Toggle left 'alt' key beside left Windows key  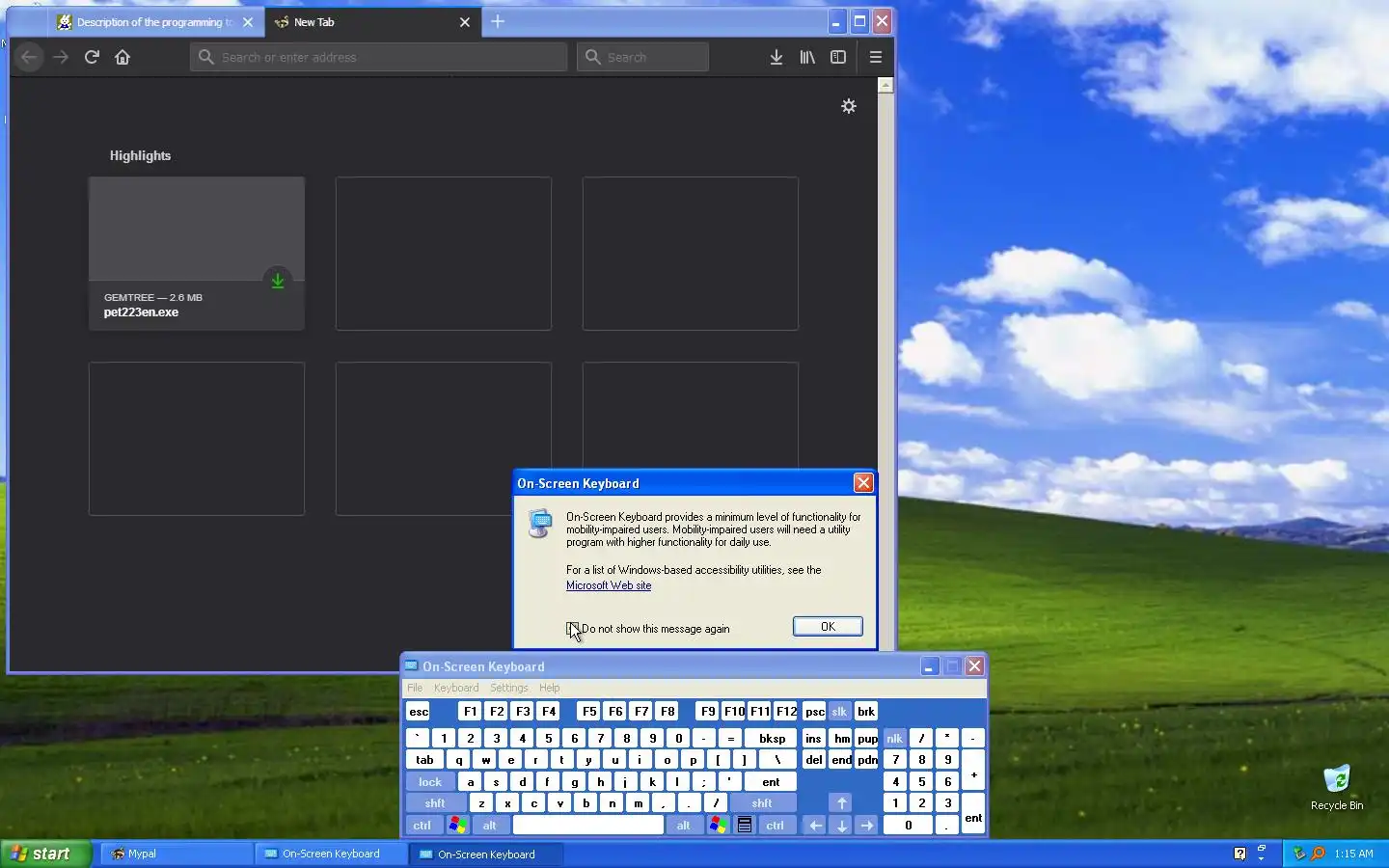(x=490, y=826)
